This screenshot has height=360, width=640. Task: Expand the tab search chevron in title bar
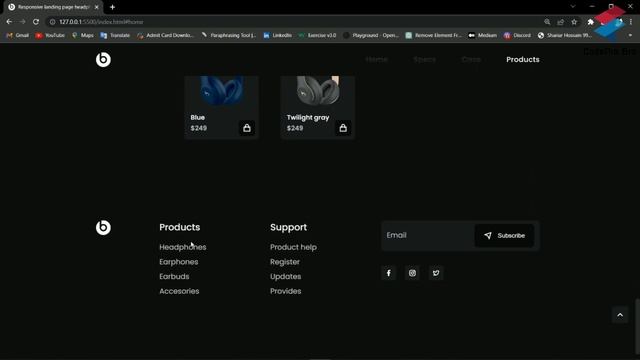tap(573, 7)
